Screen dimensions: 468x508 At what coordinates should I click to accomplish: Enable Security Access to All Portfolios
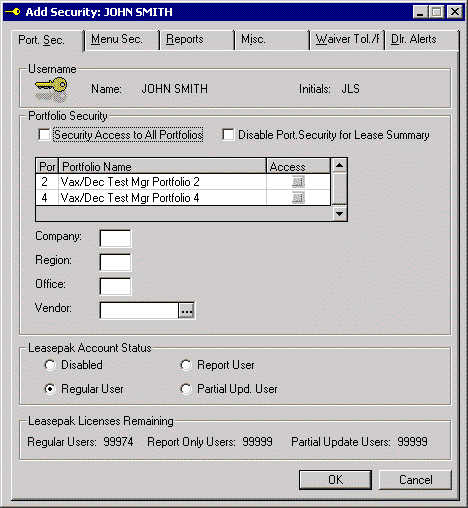(44, 135)
